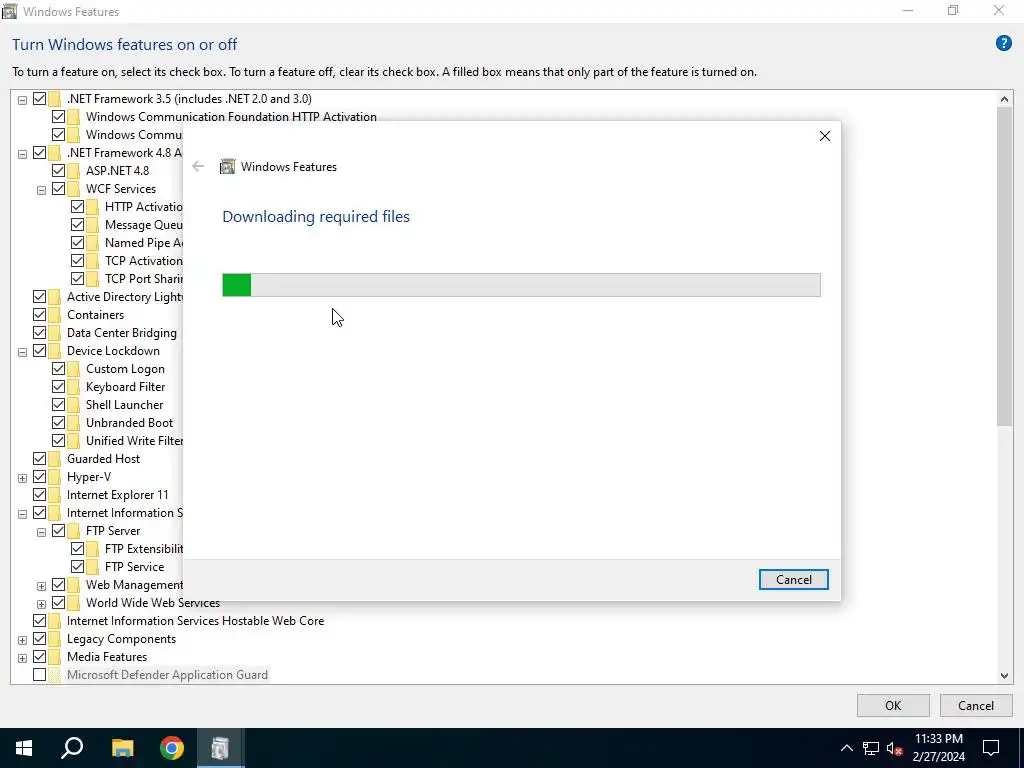The width and height of the screenshot is (1024, 768).
Task: Click the folder icon beside Shell Launcher
Action: pyautogui.click(x=74, y=405)
